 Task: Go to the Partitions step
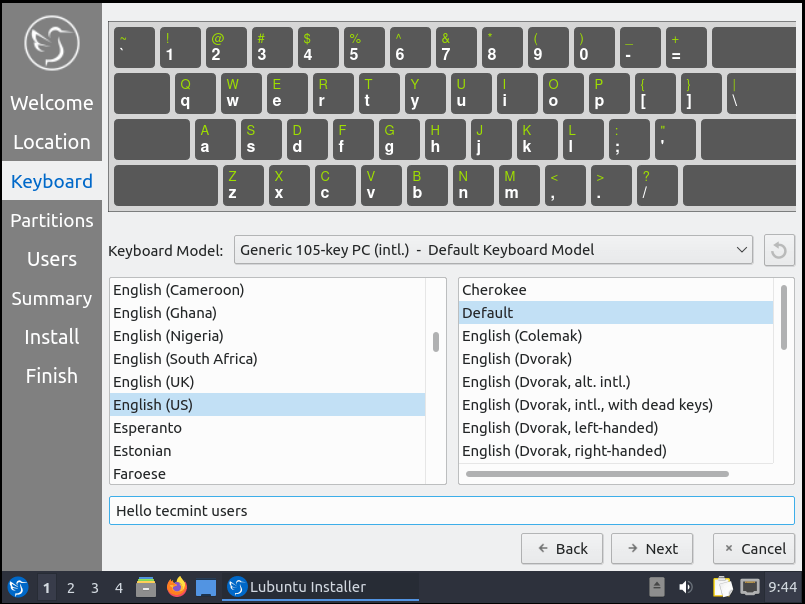point(52,220)
